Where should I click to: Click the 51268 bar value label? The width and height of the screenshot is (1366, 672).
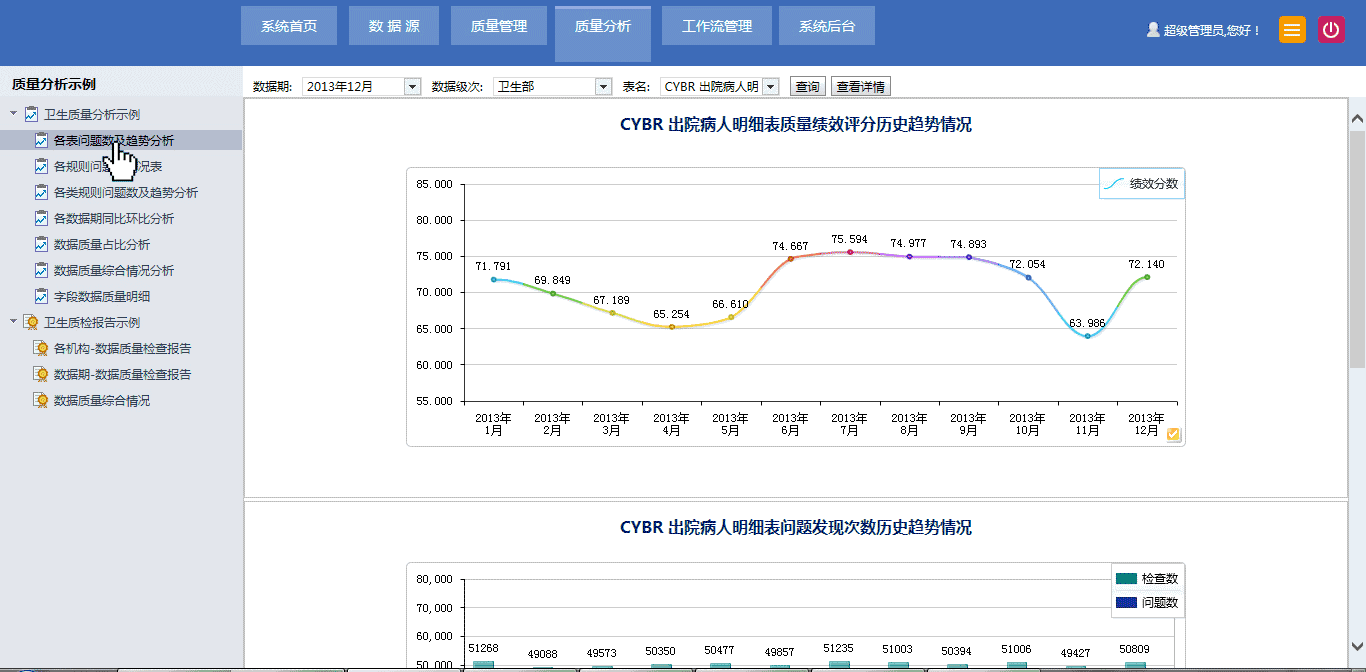coord(484,648)
